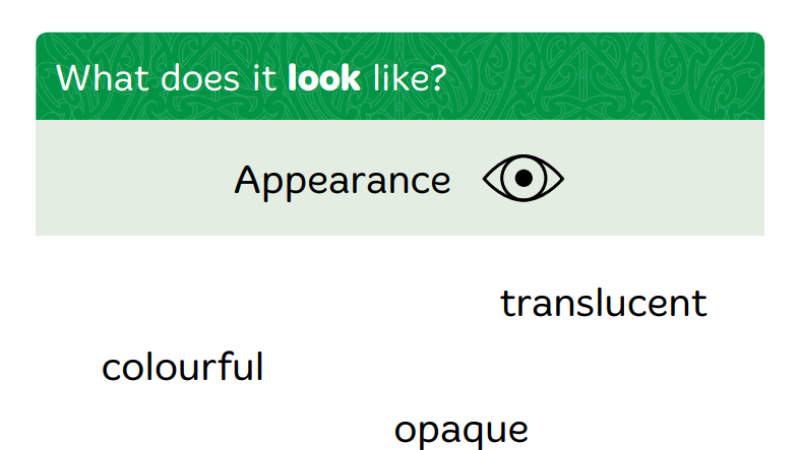
Task: Choose the word colourful
Action: (183, 367)
